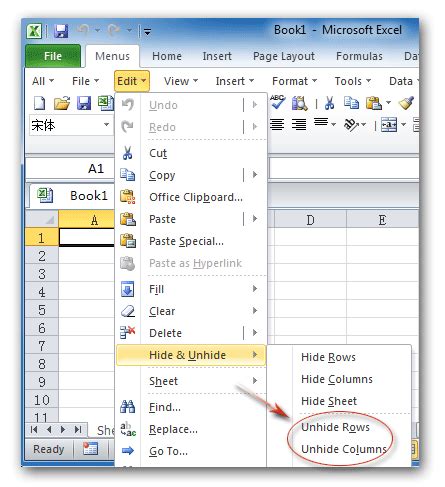Open the green File tab
Viewport: 445px width, 487px height.
point(53,56)
